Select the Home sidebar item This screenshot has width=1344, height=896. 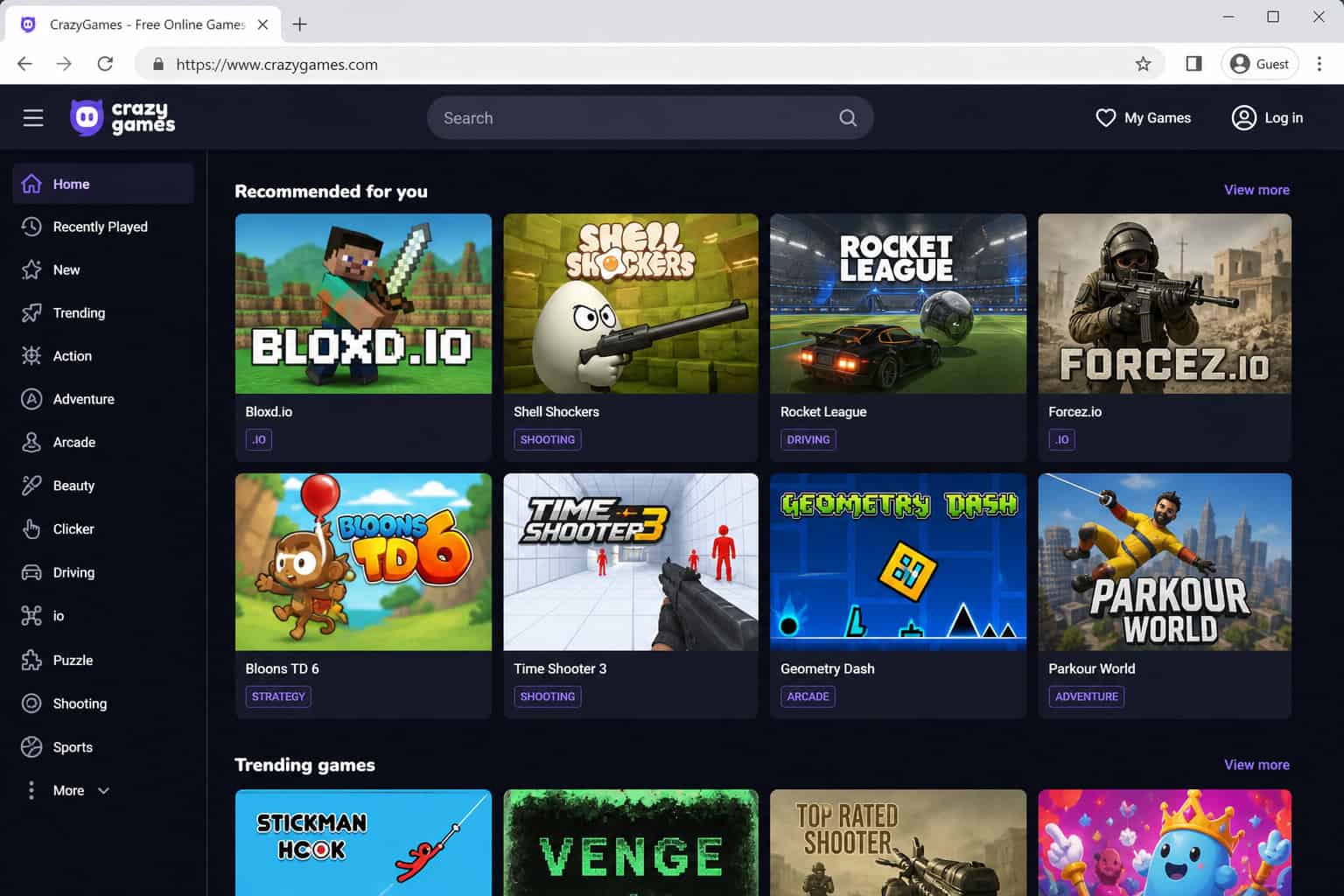point(103,184)
